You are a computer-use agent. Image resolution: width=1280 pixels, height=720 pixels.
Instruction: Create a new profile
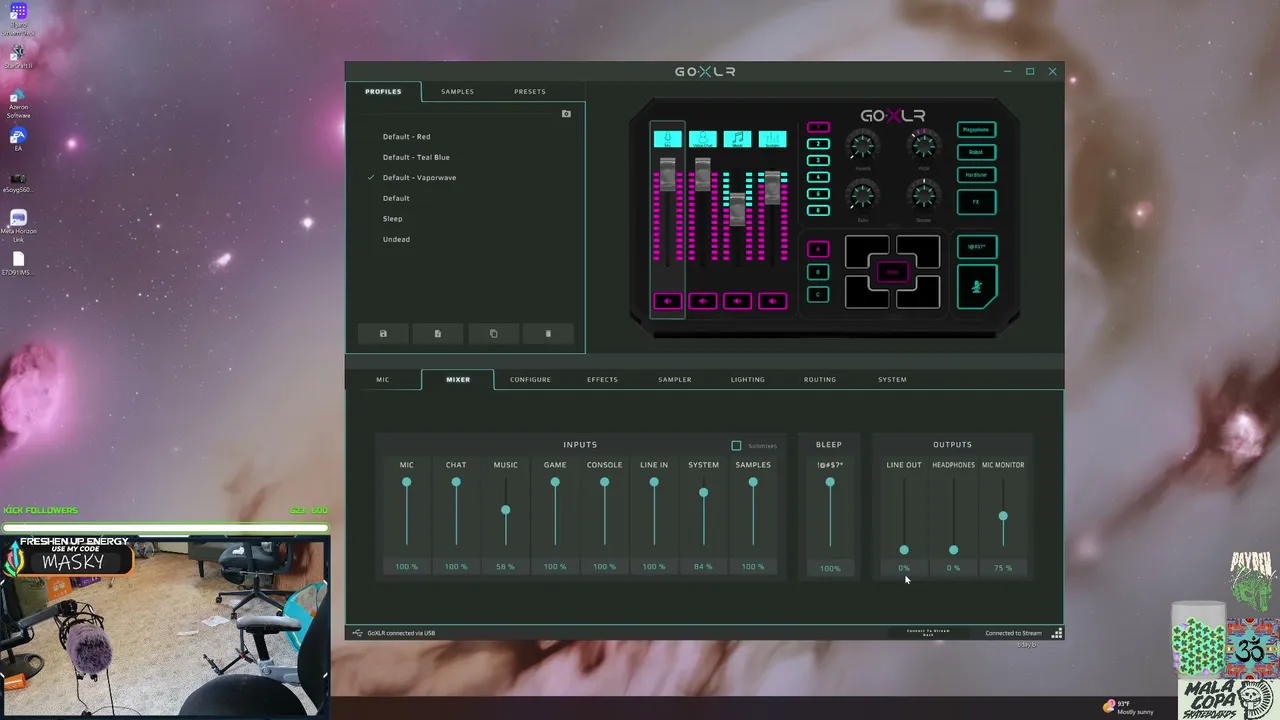tap(438, 334)
